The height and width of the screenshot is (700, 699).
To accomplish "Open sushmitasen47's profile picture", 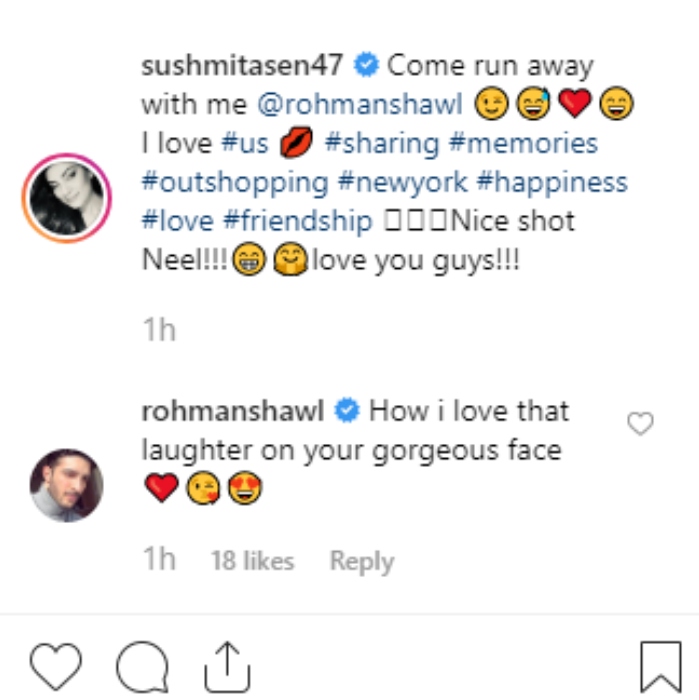I will point(66,199).
